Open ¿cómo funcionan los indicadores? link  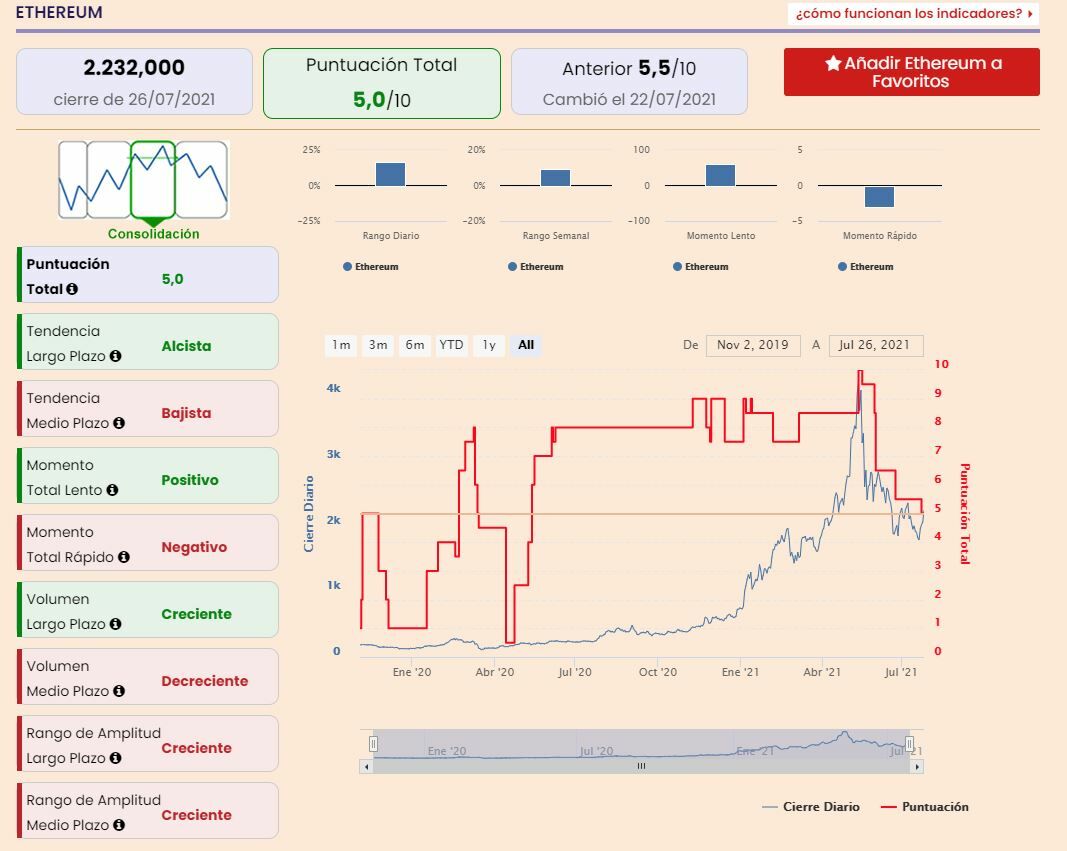(x=913, y=14)
